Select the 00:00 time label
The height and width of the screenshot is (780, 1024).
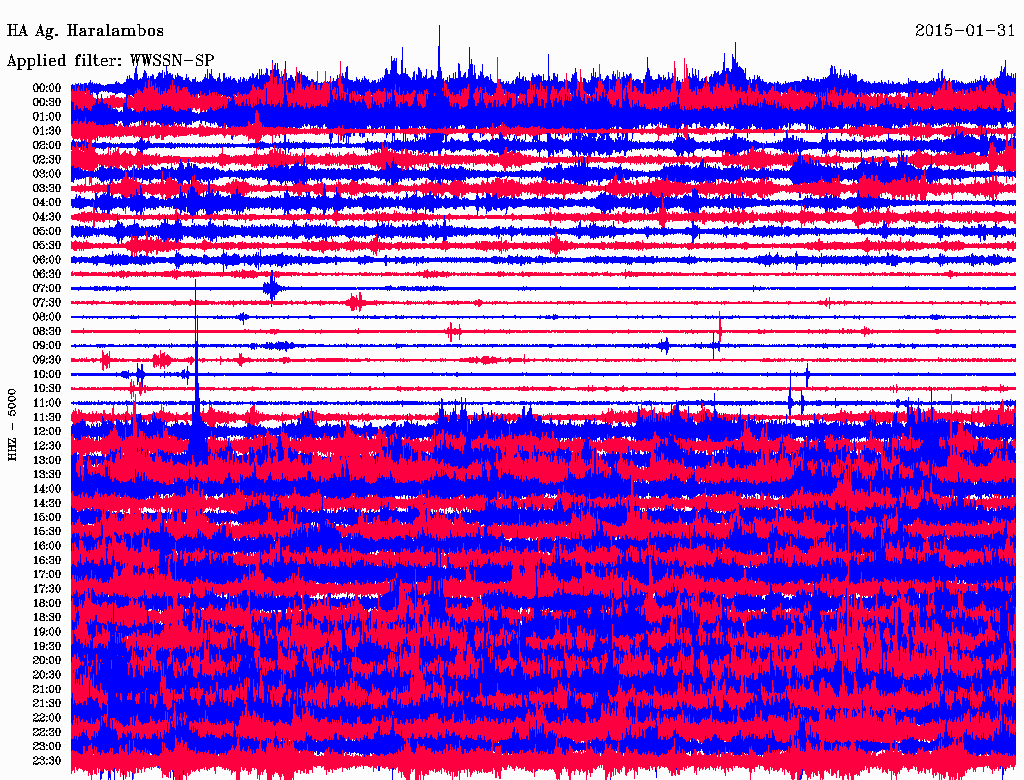pyautogui.click(x=47, y=88)
